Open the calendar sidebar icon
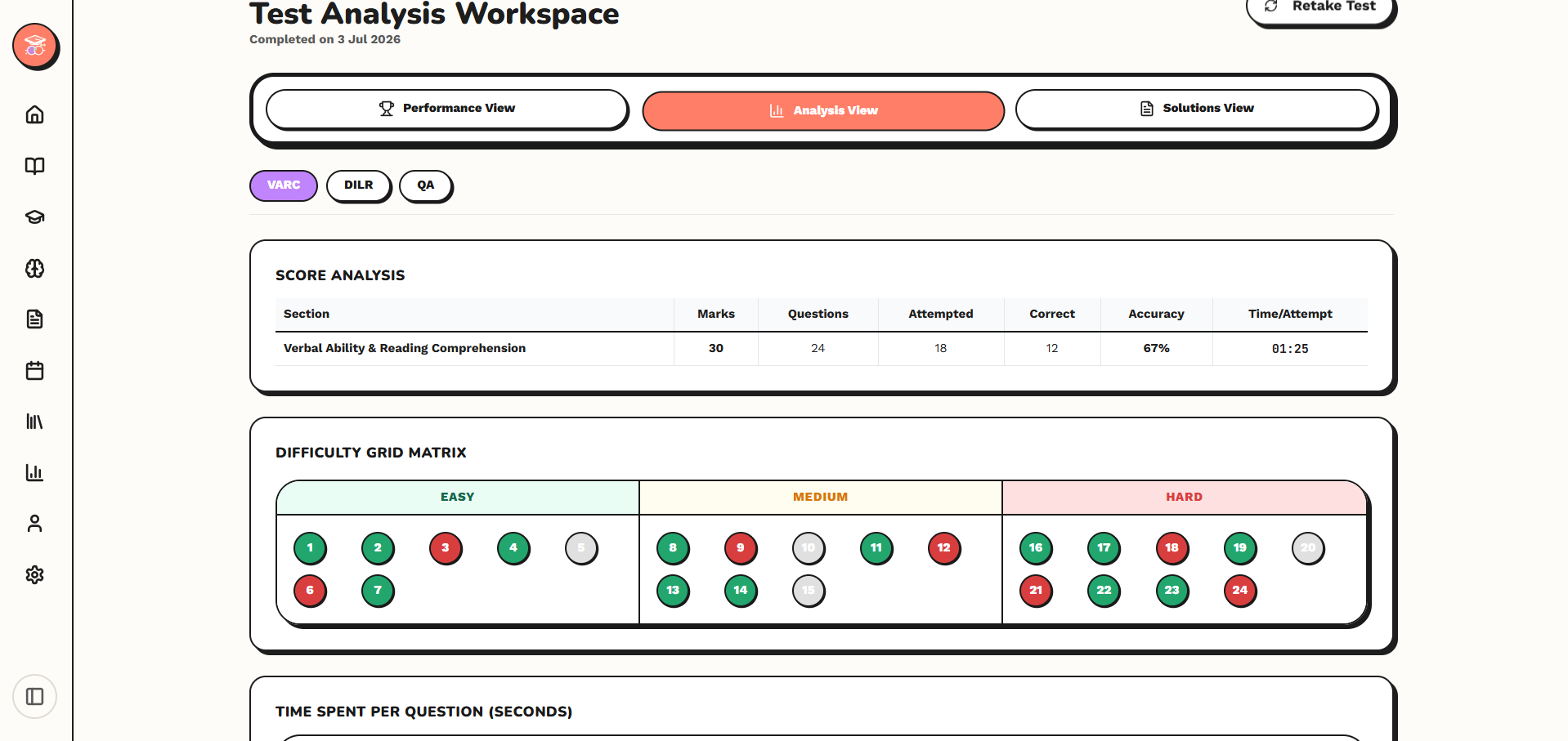Viewport: 1568px width, 741px height. point(34,370)
